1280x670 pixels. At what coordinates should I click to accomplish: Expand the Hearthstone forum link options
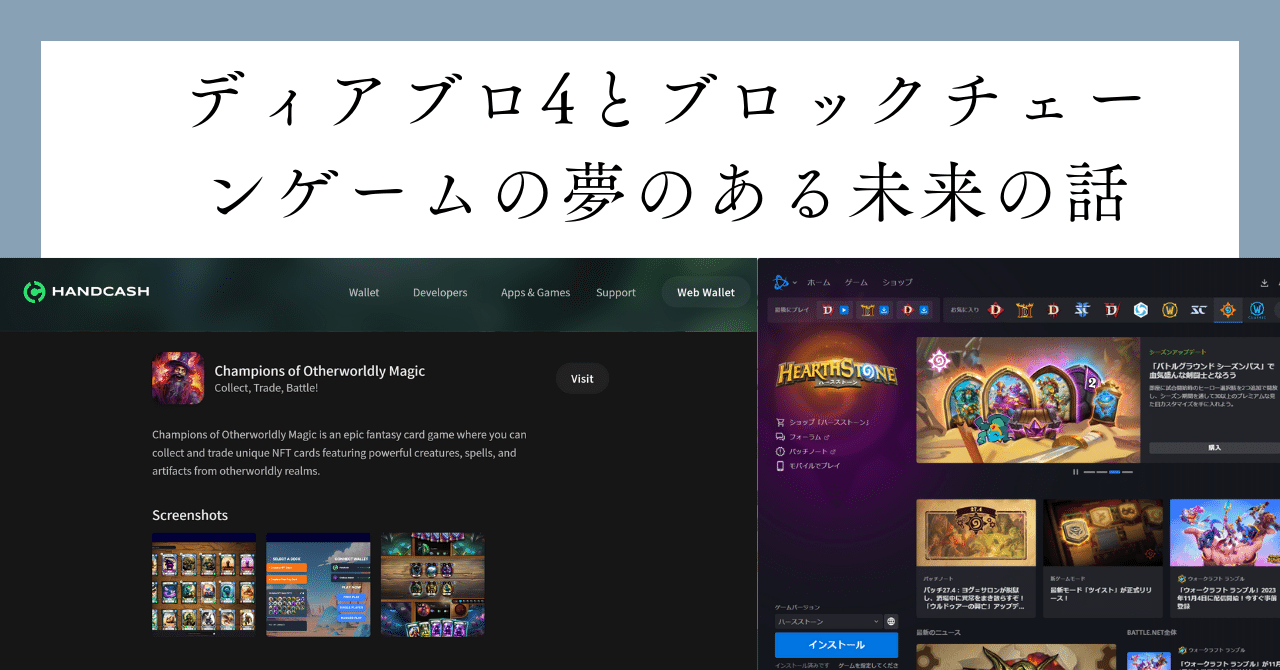coord(826,437)
